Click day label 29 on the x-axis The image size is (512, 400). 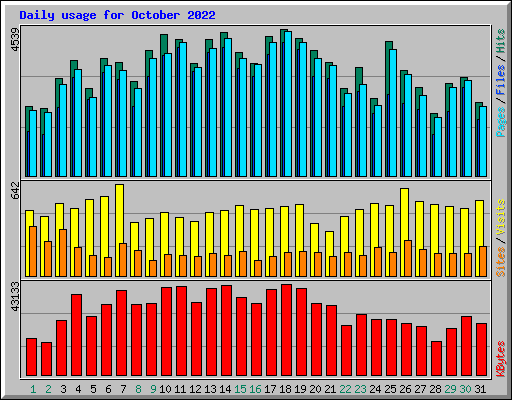point(450,389)
